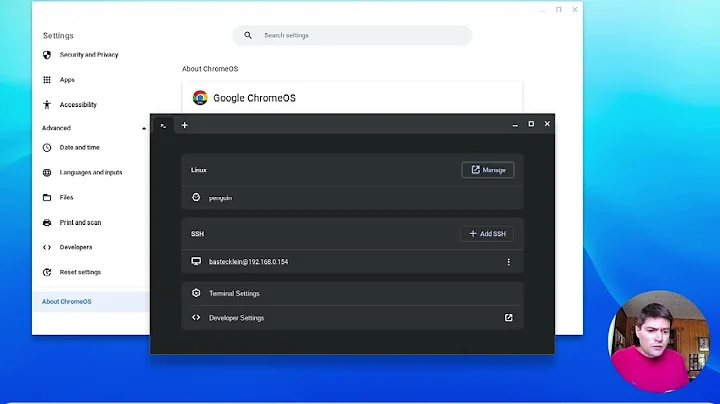Open Languages and inputs settings

click(x=91, y=173)
